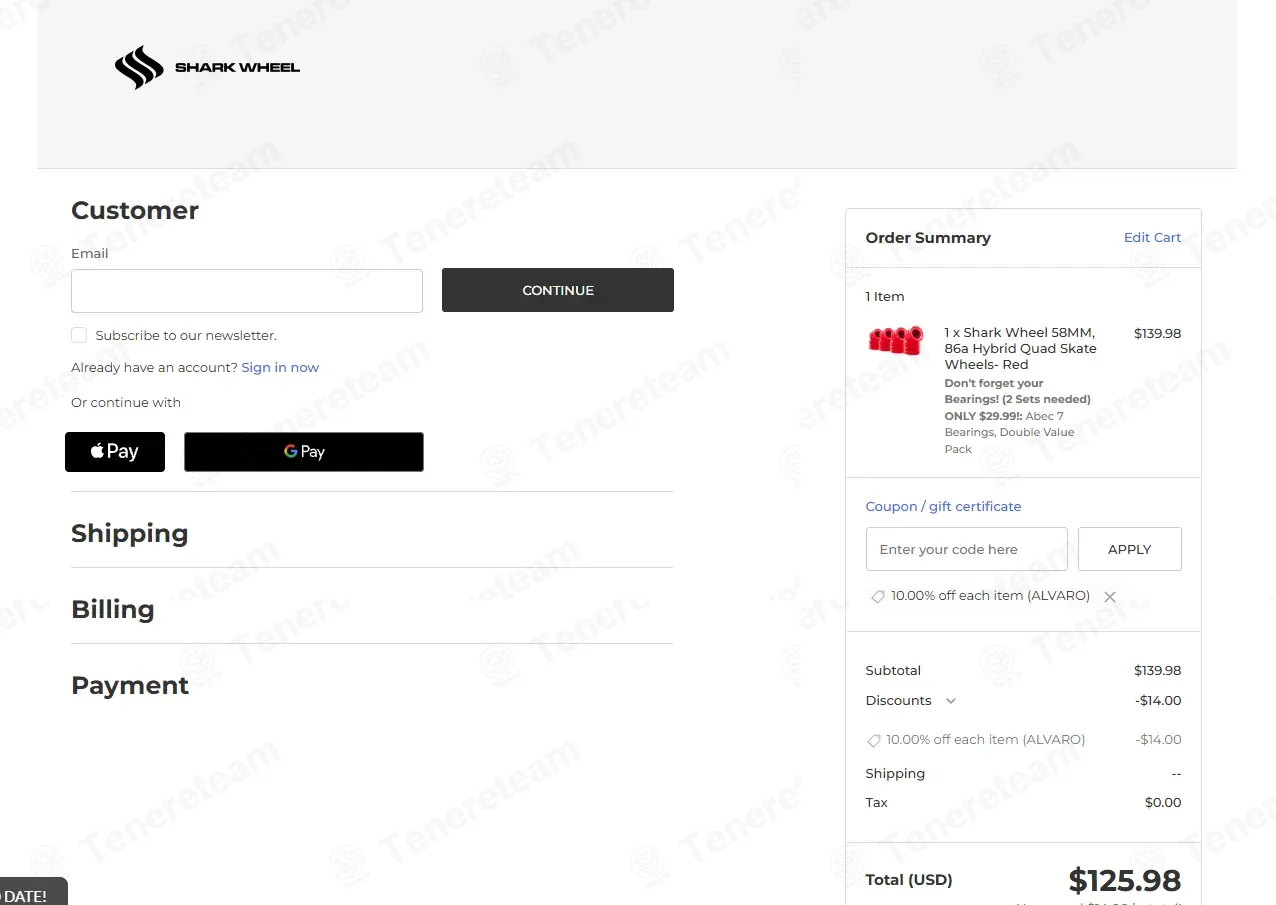Click the red skate wheels thumbnail
The image size is (1276, 905).
(895, 340)
